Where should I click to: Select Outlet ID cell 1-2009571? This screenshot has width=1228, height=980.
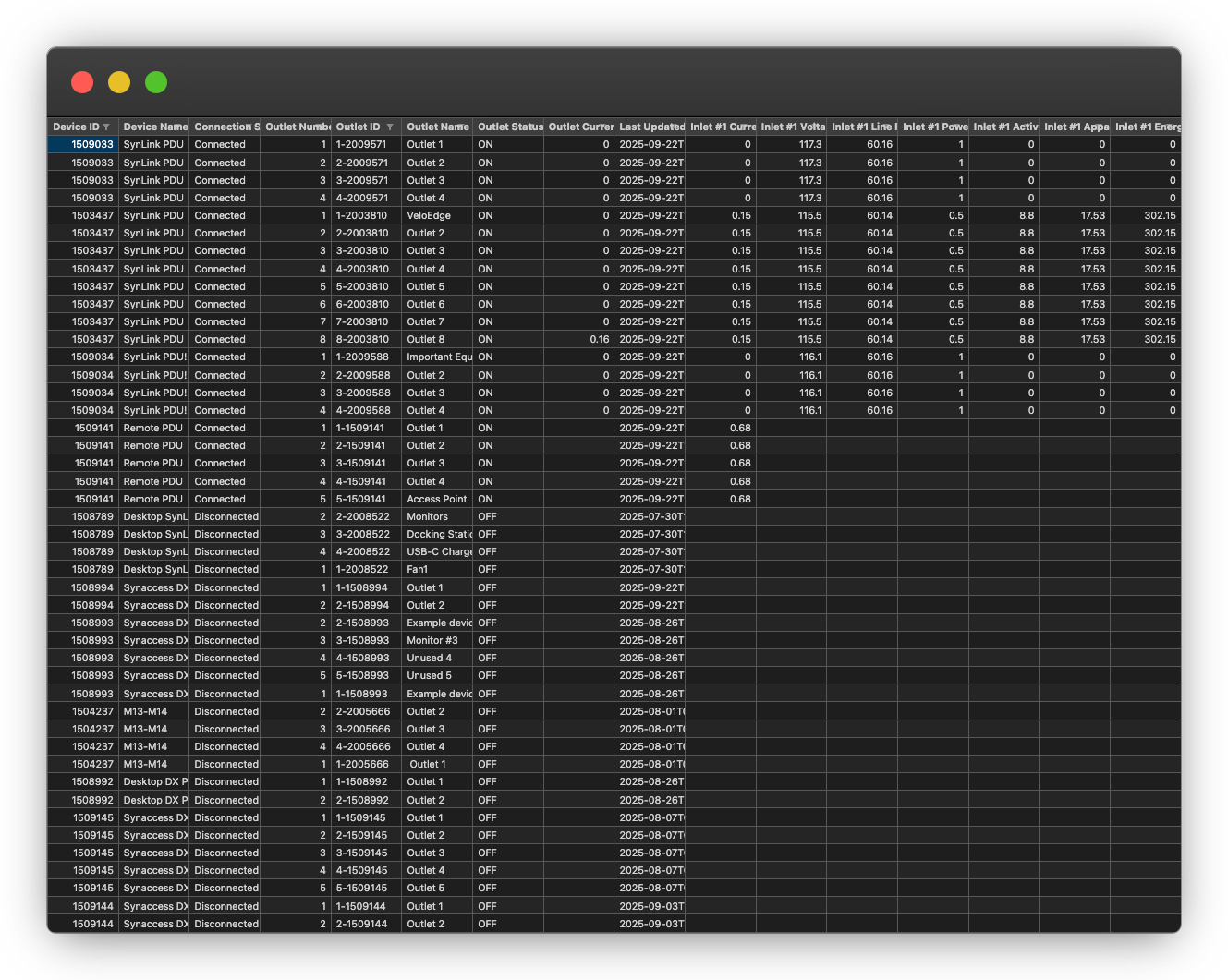tap(366, 144)
